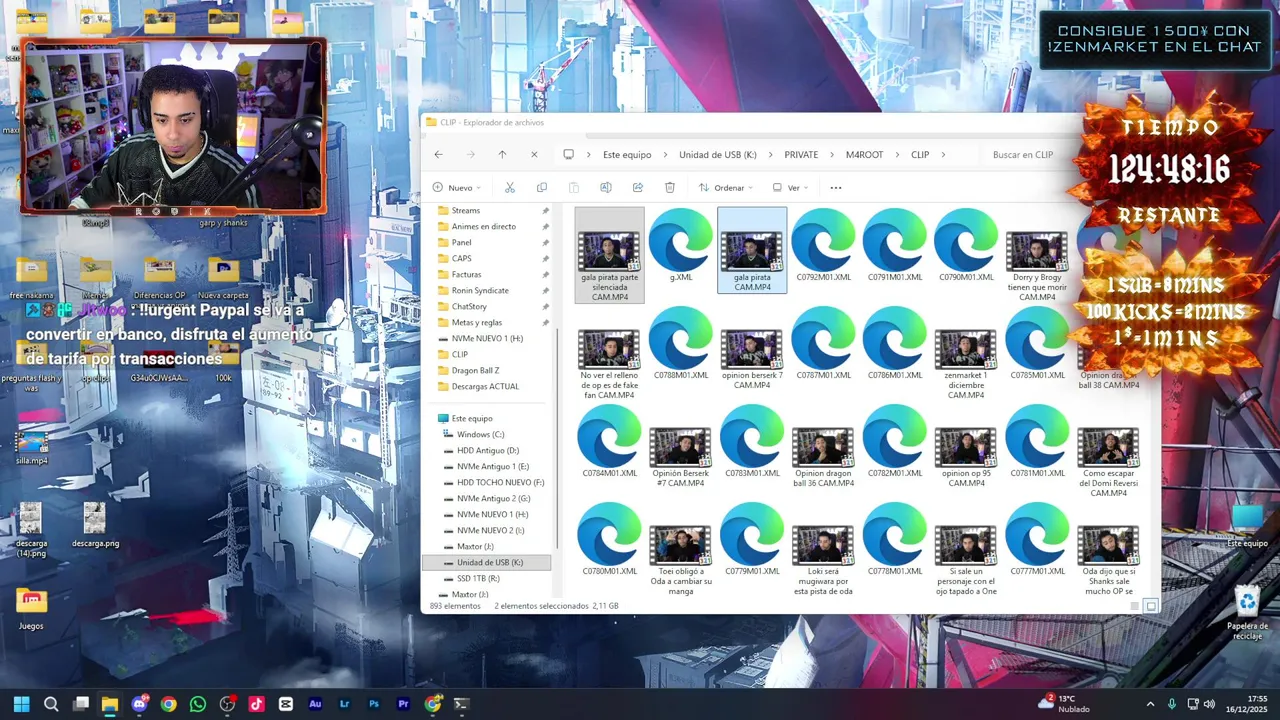Open Premiere Pro from taskbar
This screenshot has height=720, width=1280.
pyautogui.click(x=403, y=704)
